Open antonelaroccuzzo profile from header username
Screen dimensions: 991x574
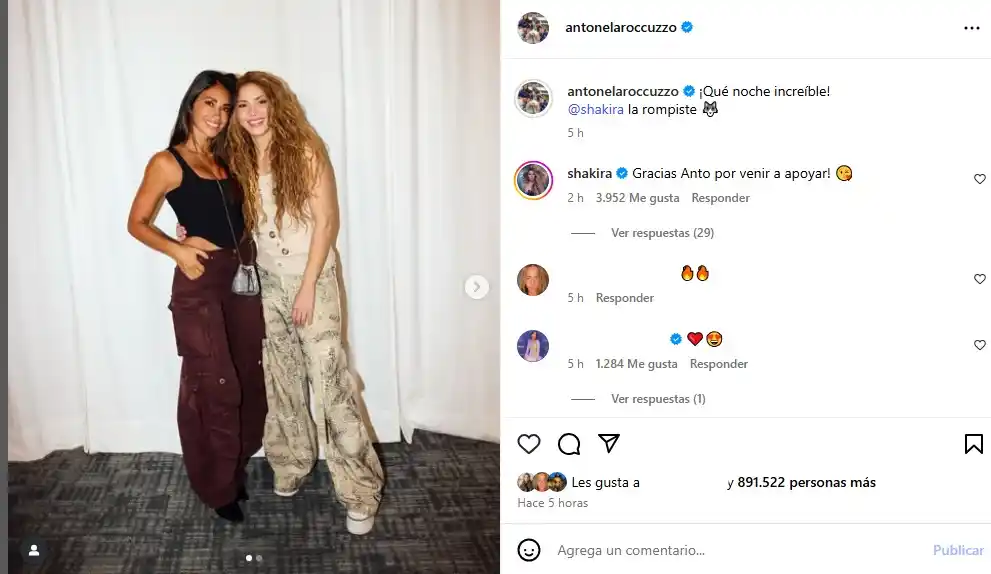(x=621, y=27)
